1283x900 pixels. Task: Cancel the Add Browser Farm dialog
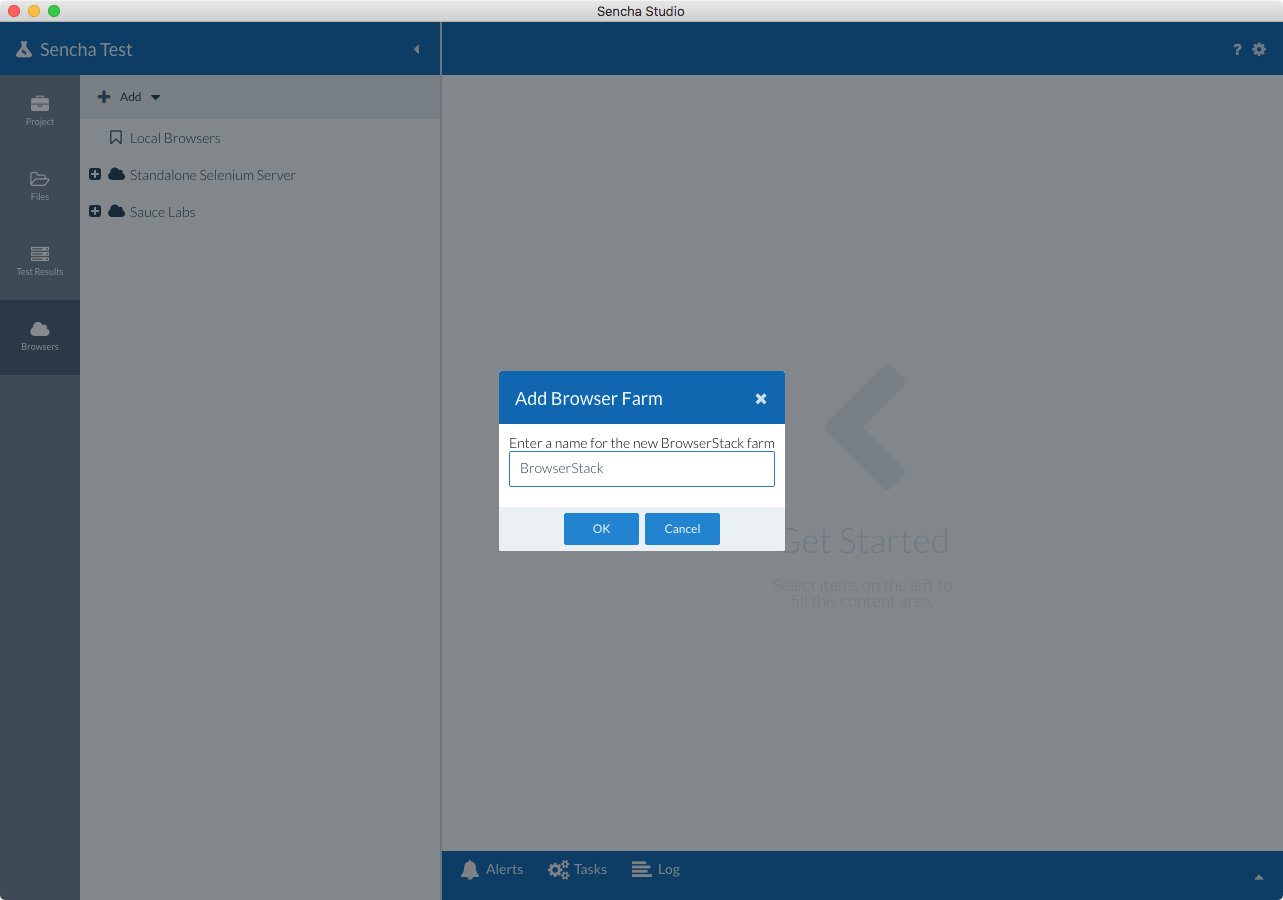coord(682,528)
